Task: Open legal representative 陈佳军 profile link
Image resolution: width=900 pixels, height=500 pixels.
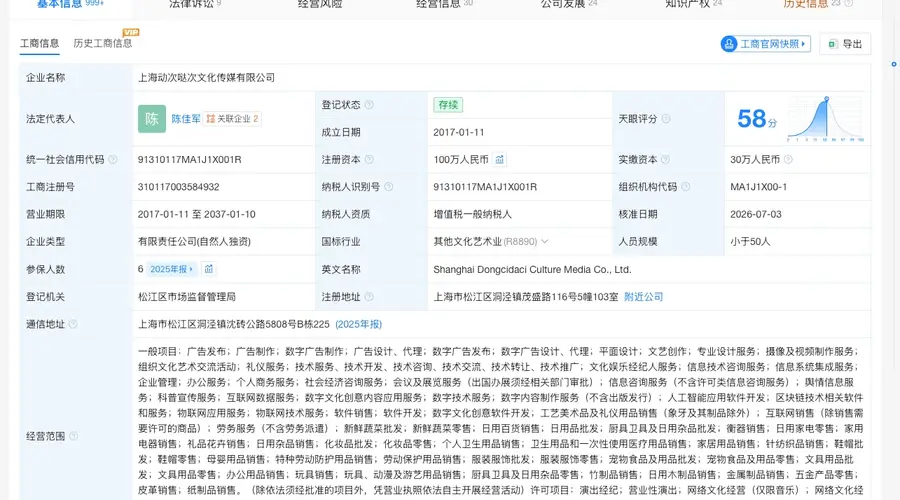Action: [x=186, y=119]
